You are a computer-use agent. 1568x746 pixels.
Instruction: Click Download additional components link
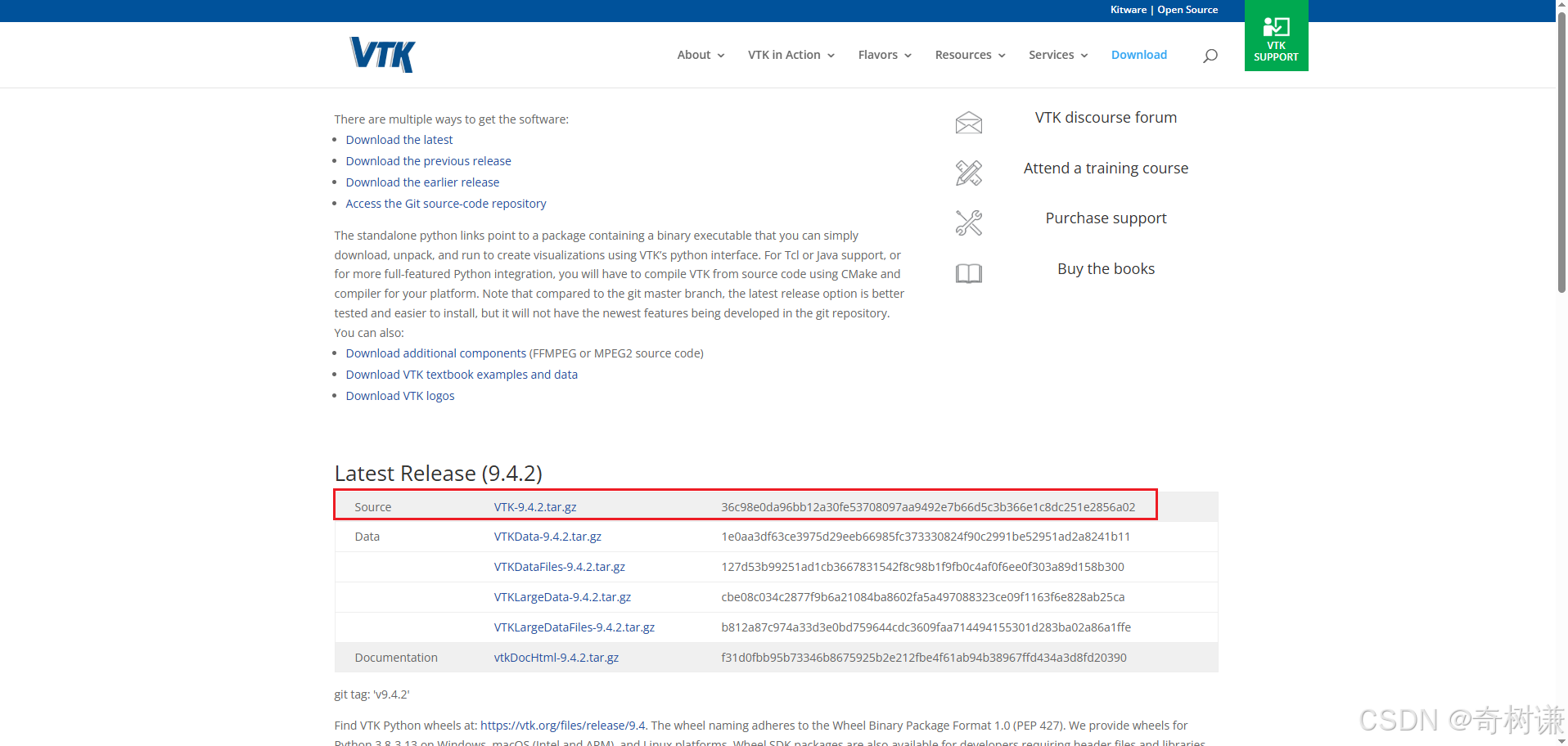click(436, 353)
